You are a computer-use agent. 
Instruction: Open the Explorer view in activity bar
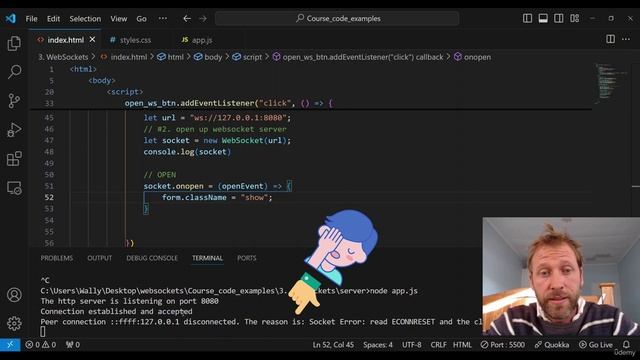tap(14, 43)
